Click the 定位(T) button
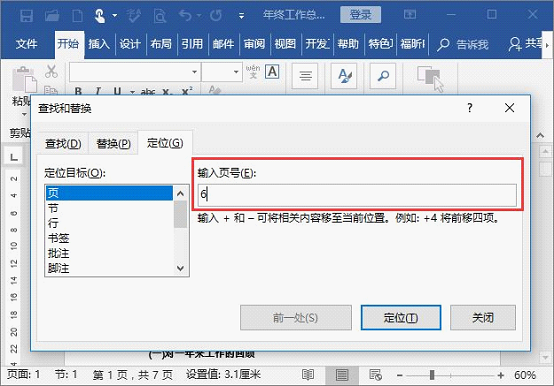Image resolution: width=554 pixels, height=386 pixels. click(x=401, y=318)
